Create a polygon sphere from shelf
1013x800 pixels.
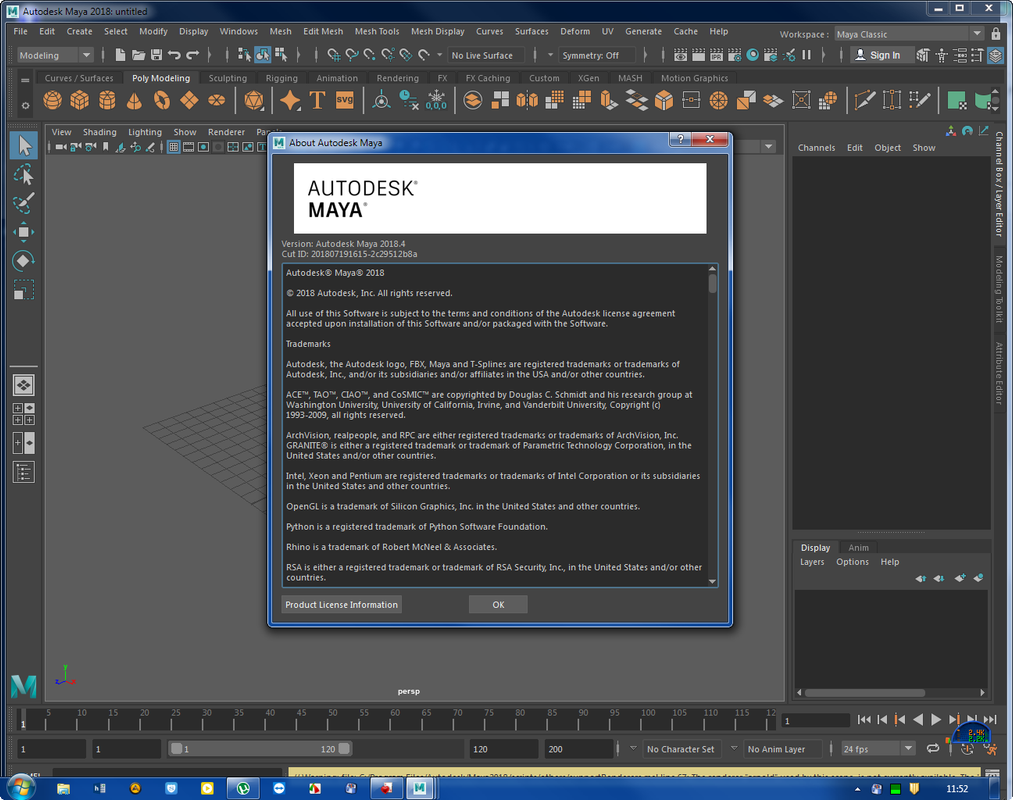[x=52, y=100]
